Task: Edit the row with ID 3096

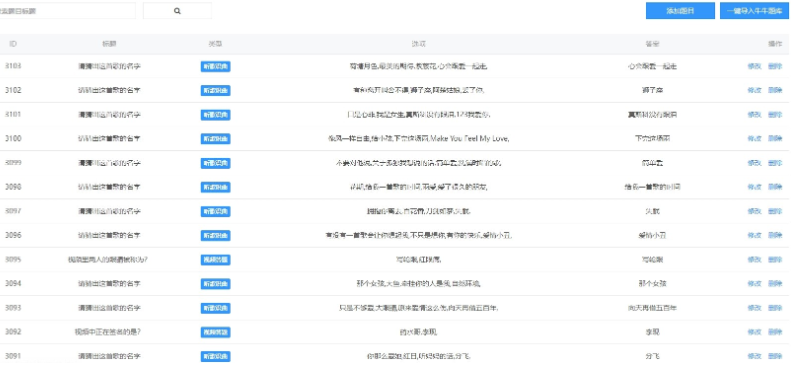Action: [754, 235]
